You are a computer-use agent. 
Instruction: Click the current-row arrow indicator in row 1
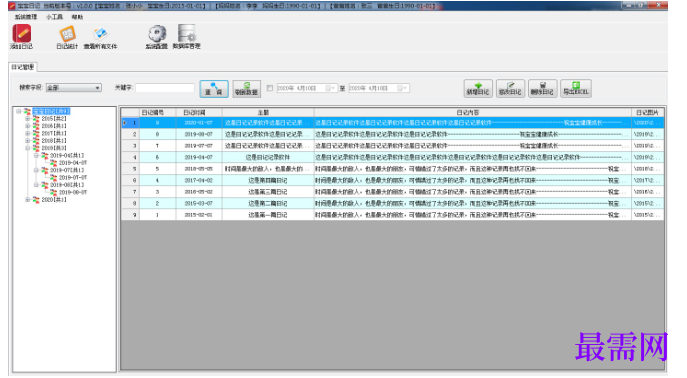[125, 123]
